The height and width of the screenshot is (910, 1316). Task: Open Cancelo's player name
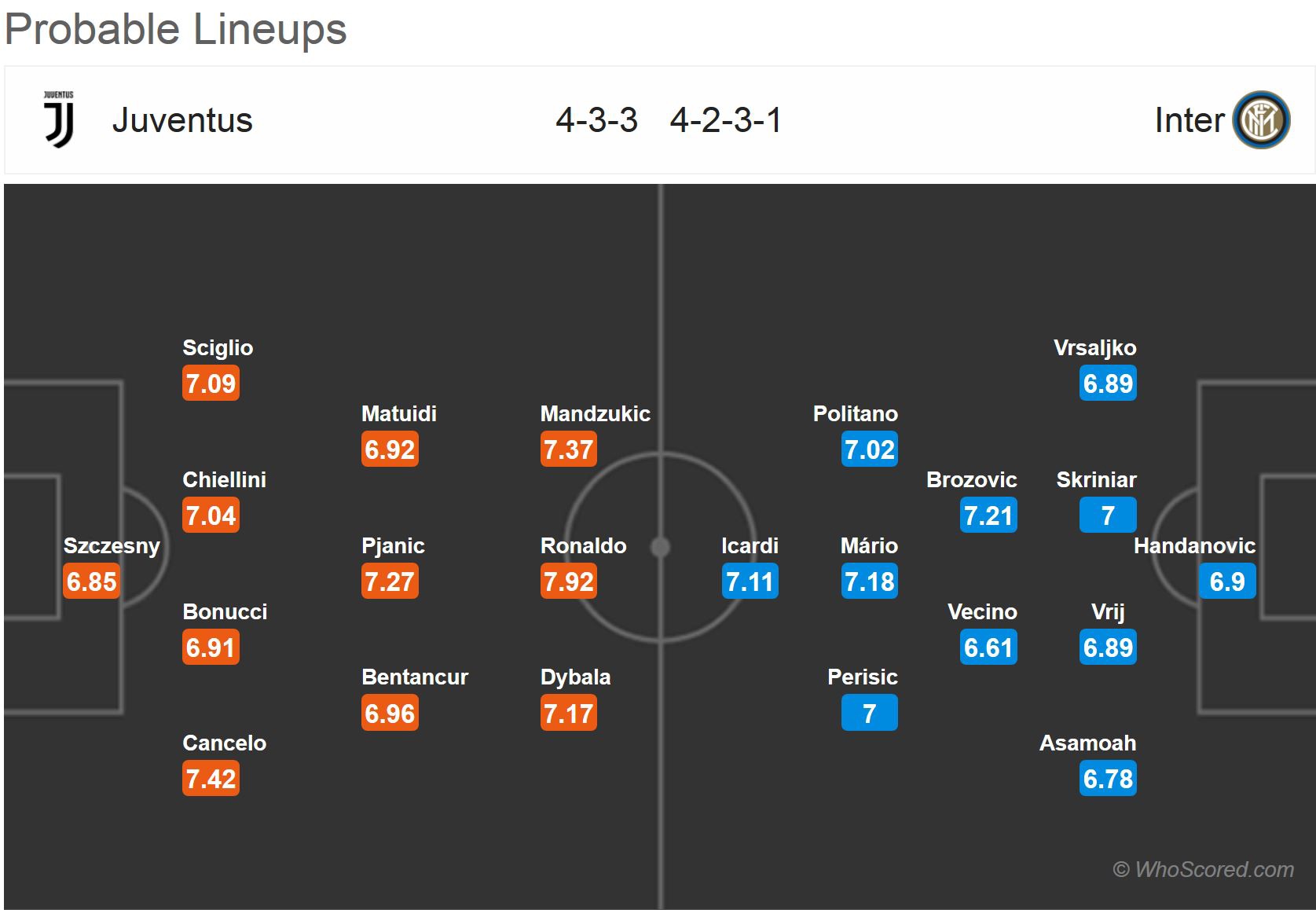point(224,743)
